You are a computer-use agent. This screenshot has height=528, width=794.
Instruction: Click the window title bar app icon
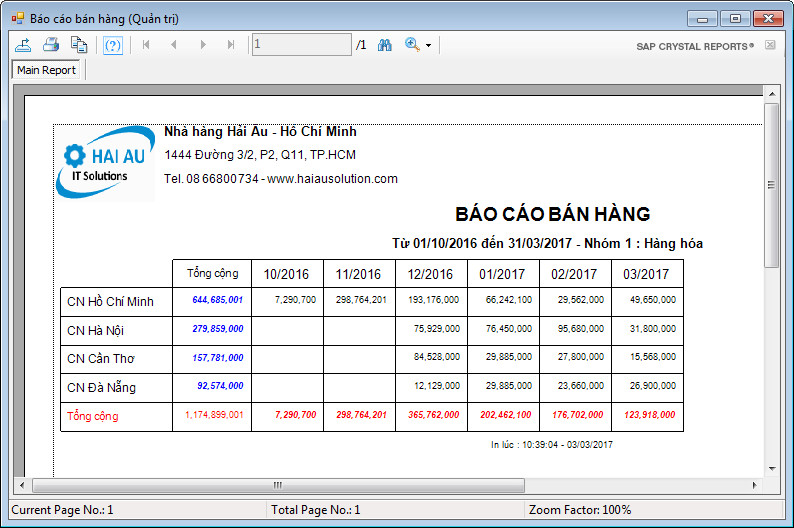(x=18, y=18)
